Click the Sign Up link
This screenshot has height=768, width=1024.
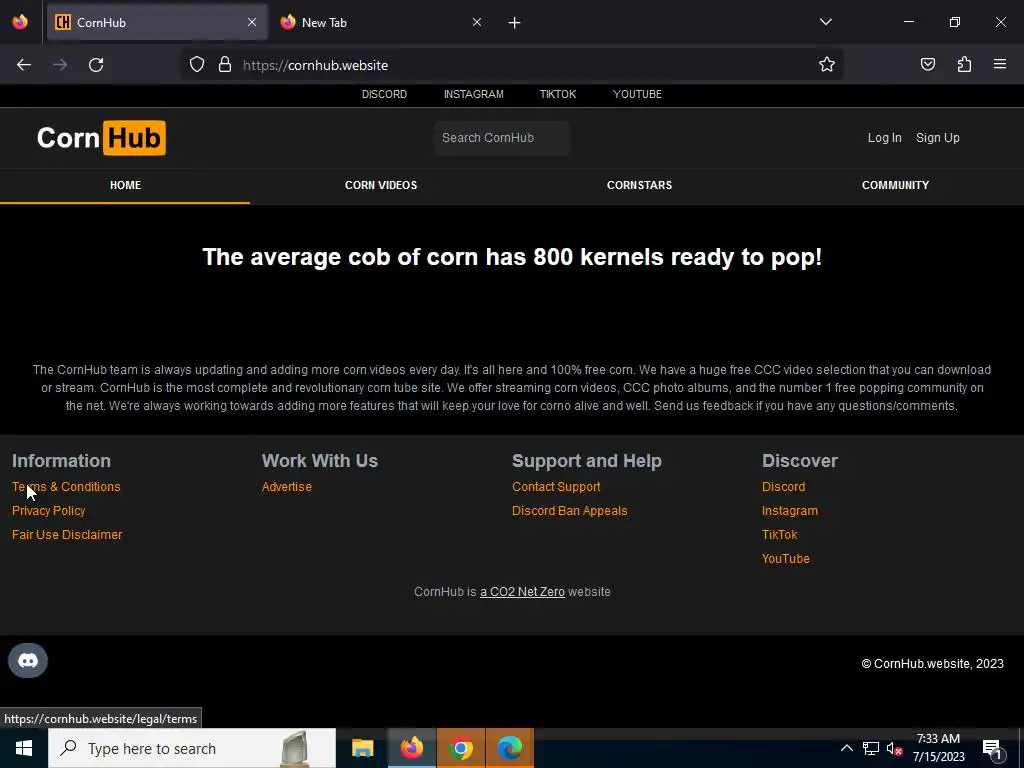click(x=938, y=138)
